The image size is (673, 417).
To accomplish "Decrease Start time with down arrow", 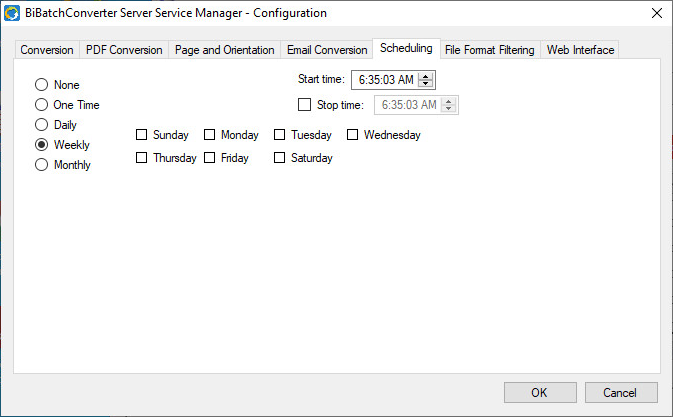I will (425, 85).
